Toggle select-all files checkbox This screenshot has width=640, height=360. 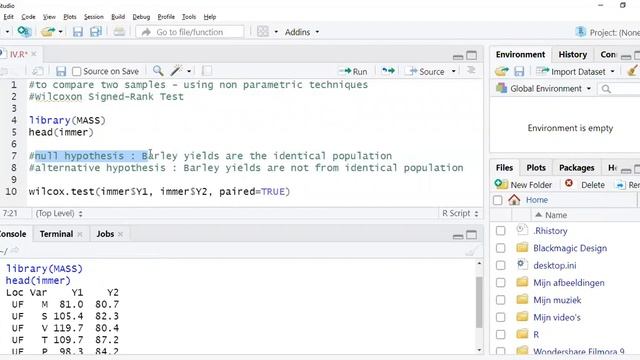point(498,200)
